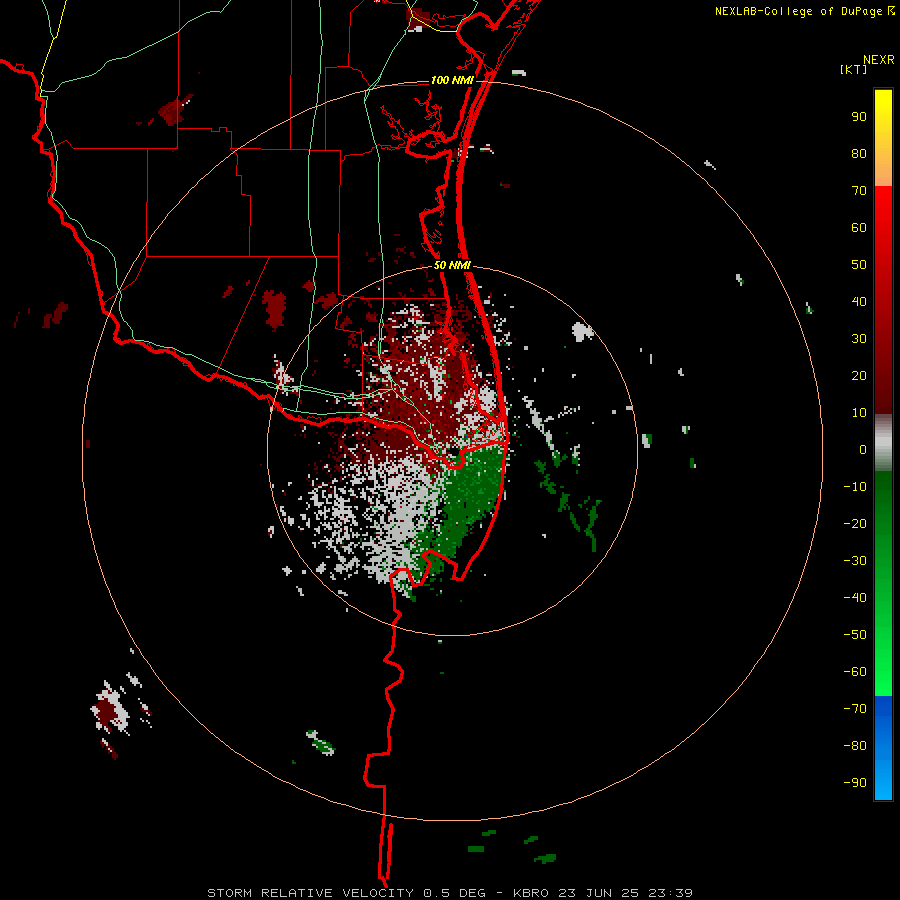This screenshot has height=900, width=900.
Task: Click the [KT] units label above color scale
Action: (853, 69)
